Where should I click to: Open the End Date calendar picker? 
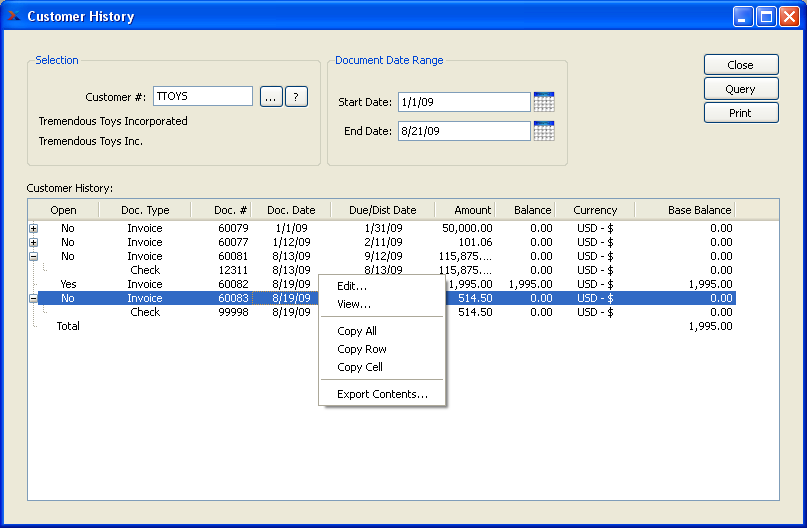pyautogui.click(x=544, y=131)
